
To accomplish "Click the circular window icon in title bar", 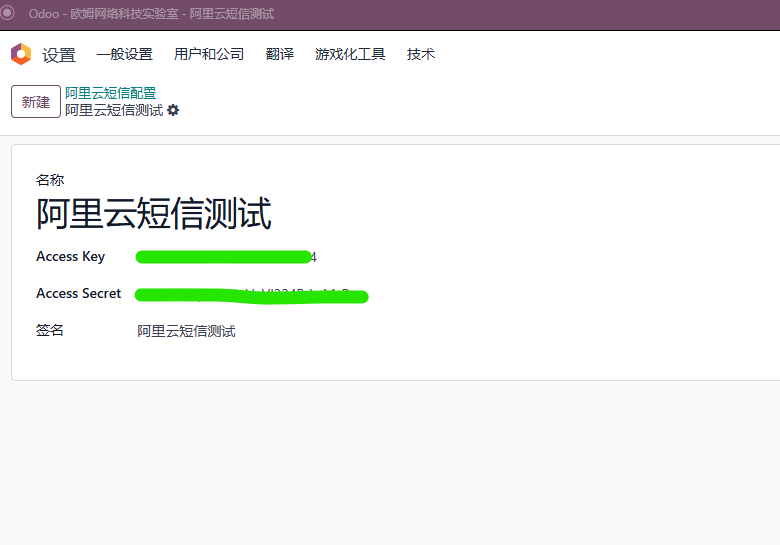I will (x=7, y=13).
